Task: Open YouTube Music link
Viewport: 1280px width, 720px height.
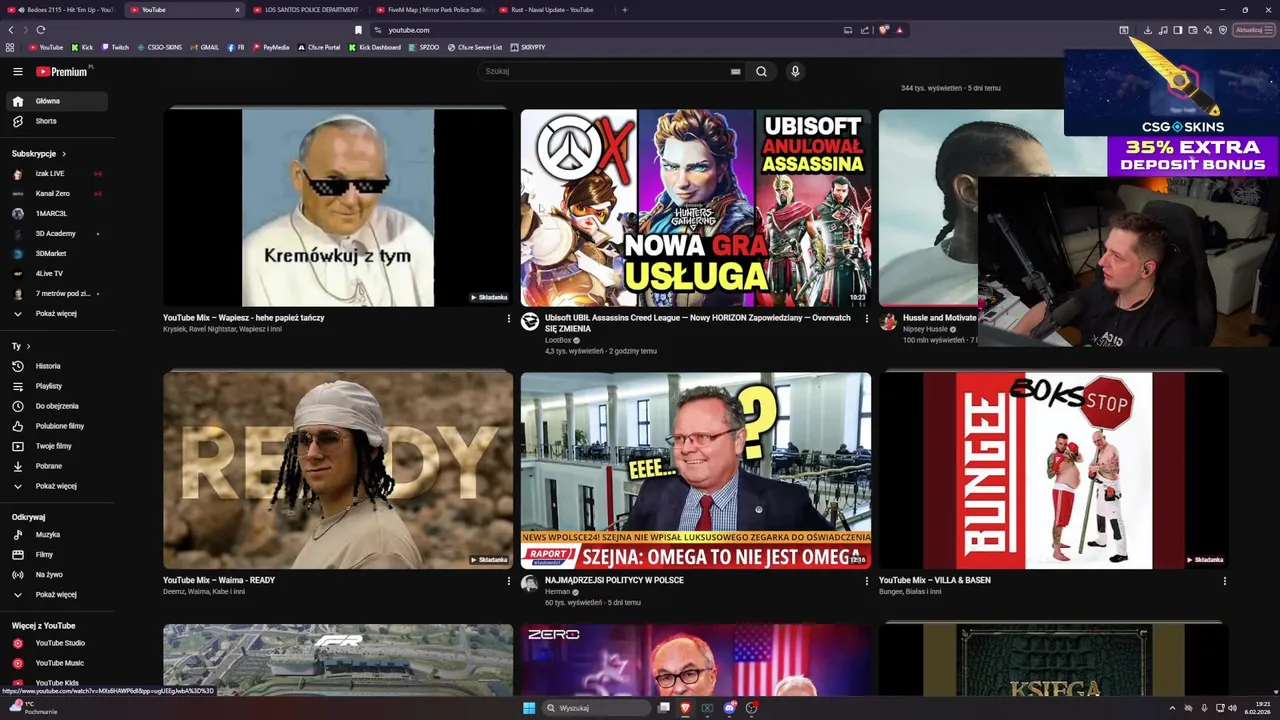Action: tap(57, 663)
